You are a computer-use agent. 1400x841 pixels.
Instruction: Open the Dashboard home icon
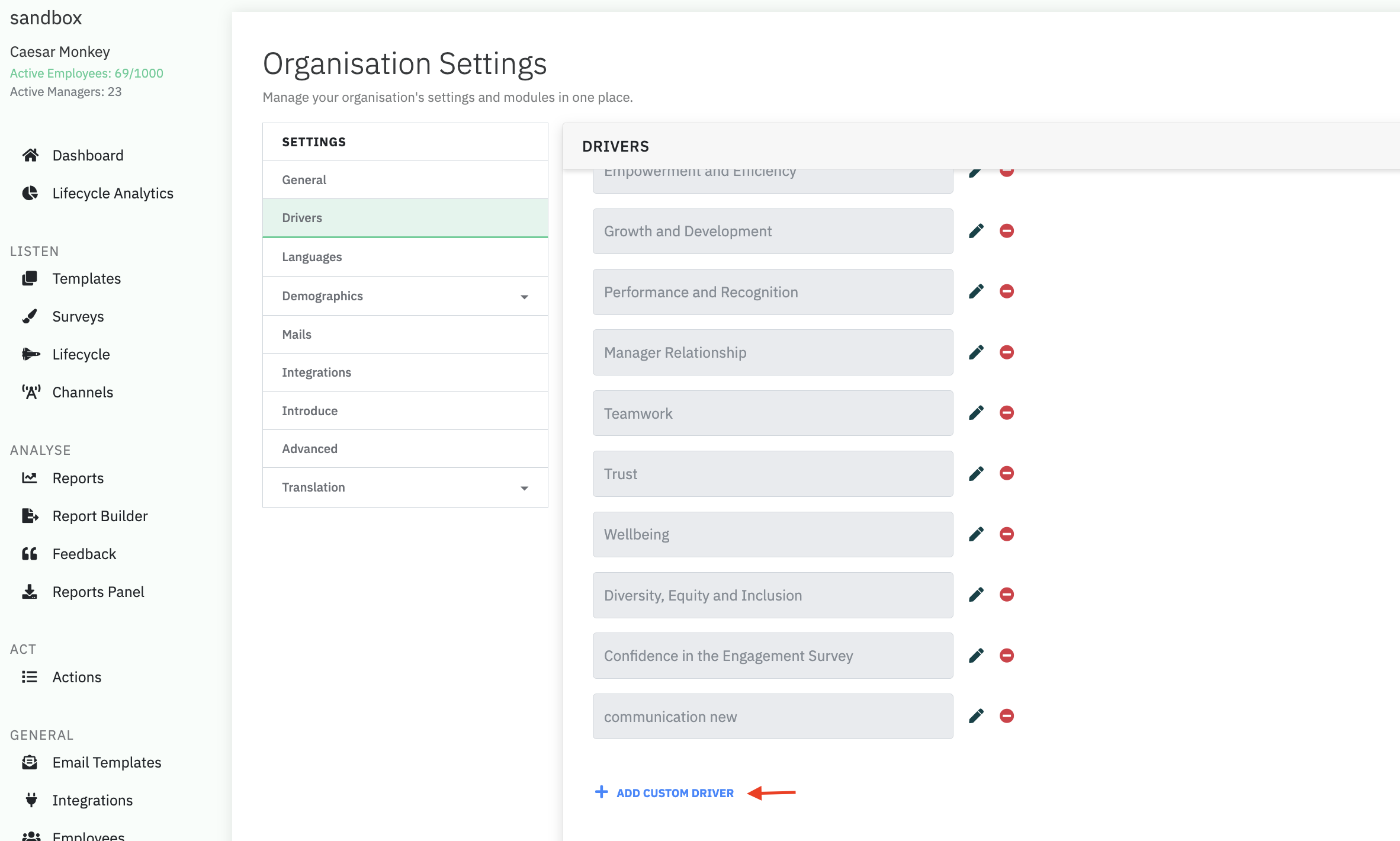tap(30, 155)
